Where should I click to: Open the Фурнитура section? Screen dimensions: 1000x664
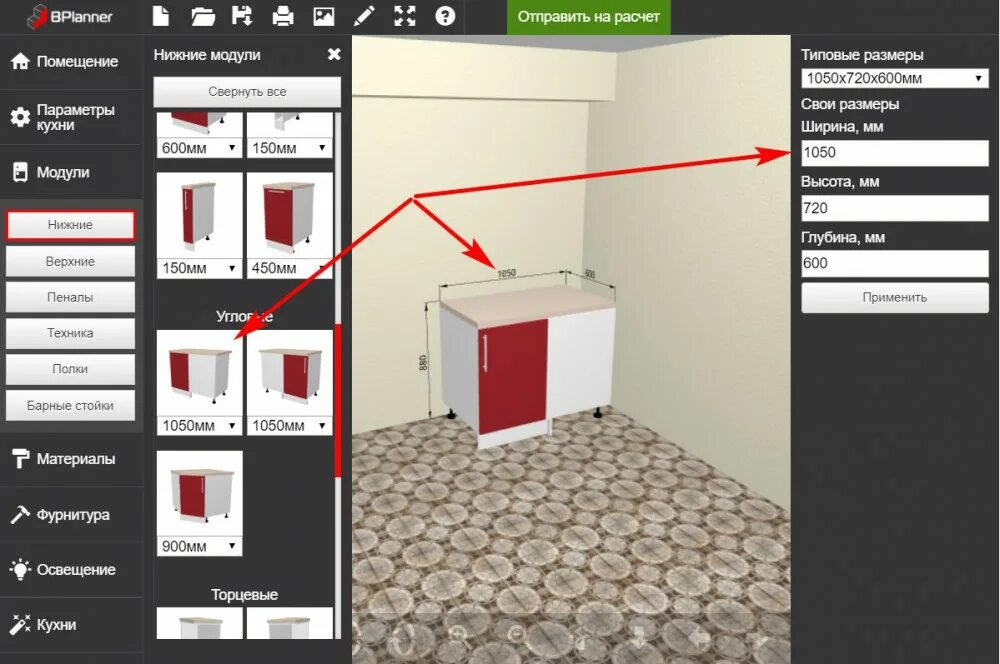coord(71,514)
